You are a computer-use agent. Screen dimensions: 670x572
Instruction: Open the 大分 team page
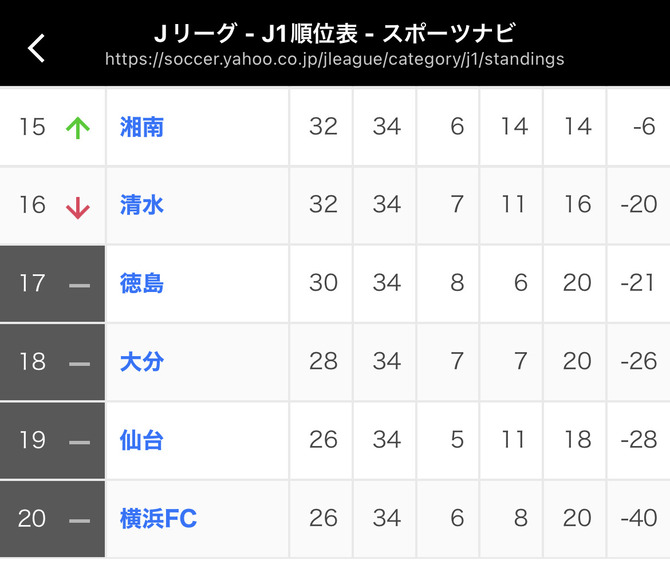[142, 361]
